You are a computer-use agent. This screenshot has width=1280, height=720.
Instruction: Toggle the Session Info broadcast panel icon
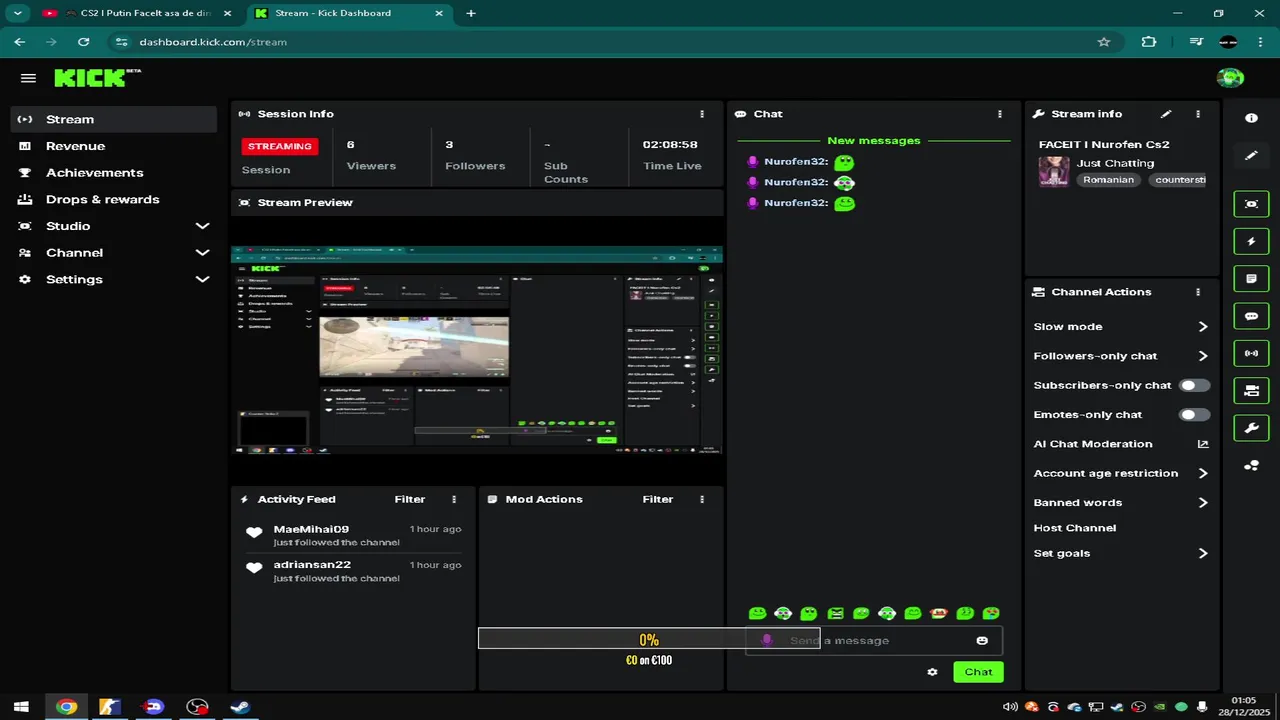pyautogui.click(x=1251, y=353)
